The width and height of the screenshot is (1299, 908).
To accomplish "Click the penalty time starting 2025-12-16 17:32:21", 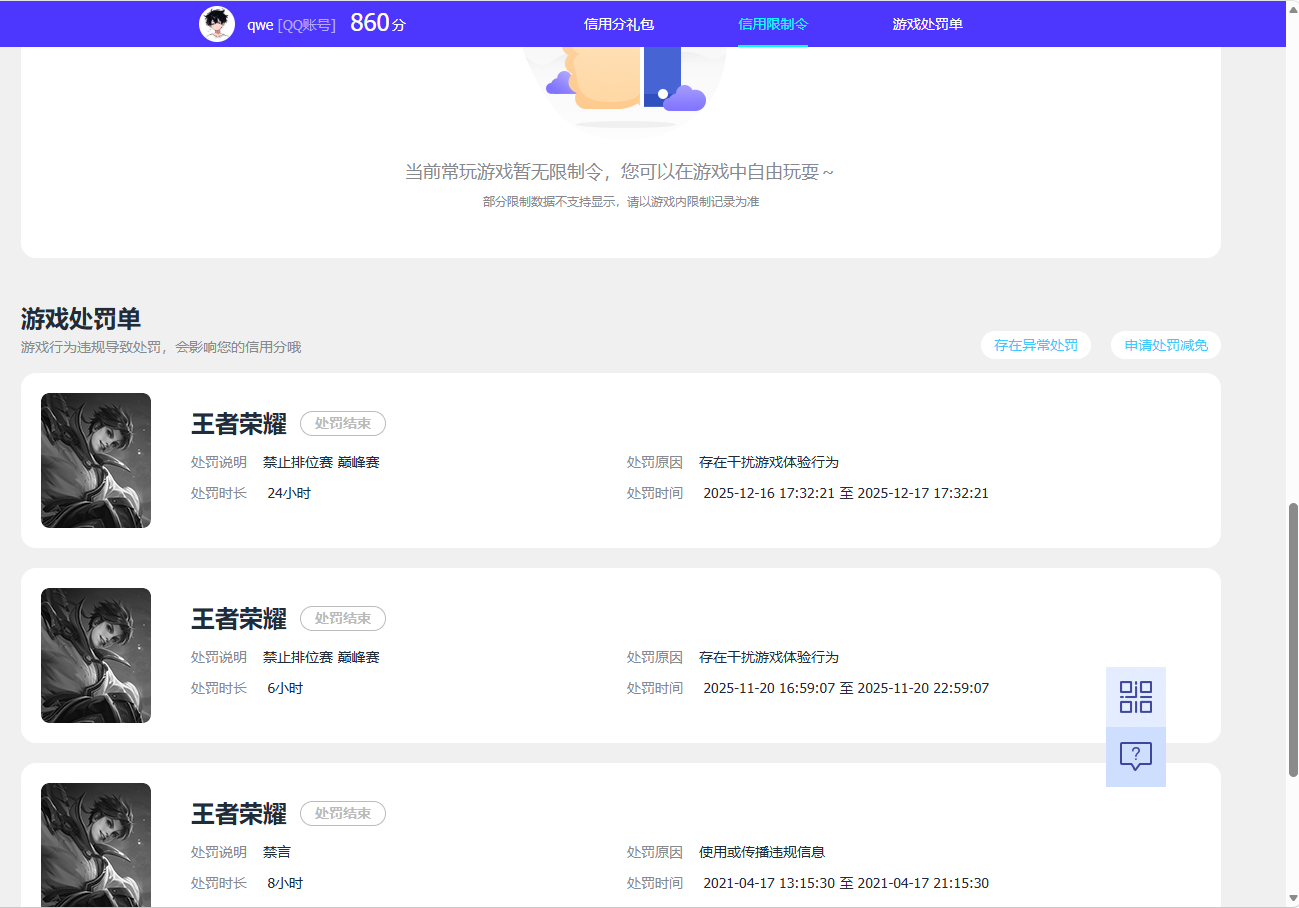I will (x=846, y=493).
